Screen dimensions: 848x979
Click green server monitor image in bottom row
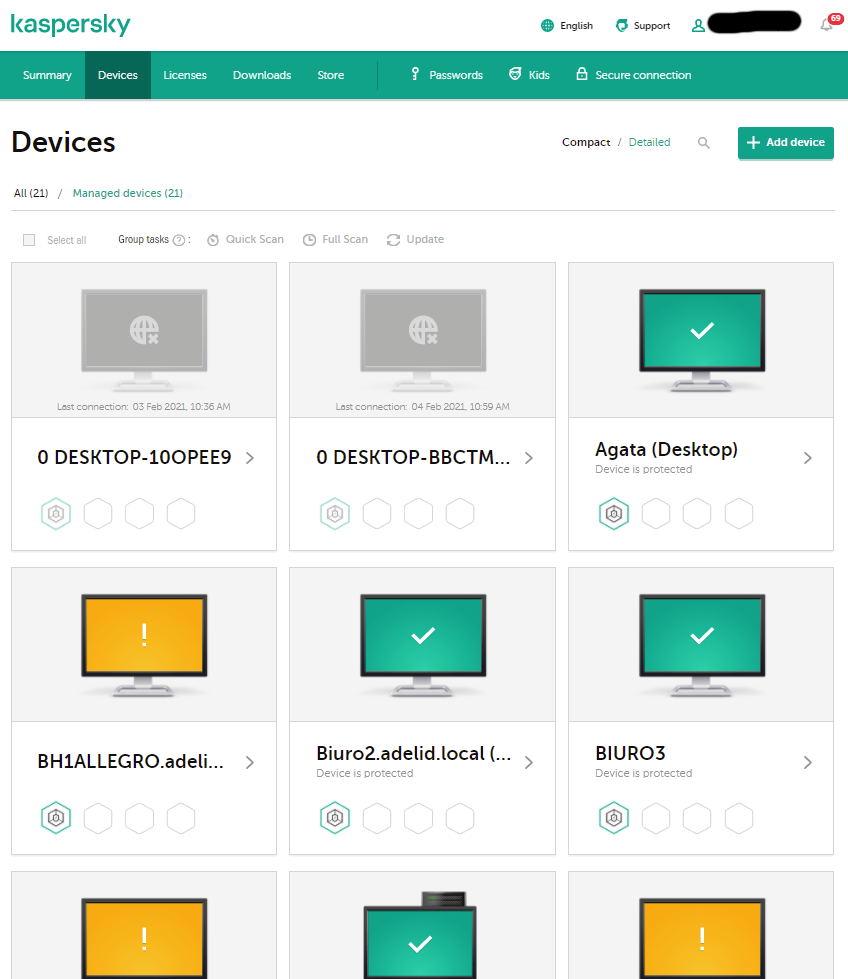click(420, 935)
